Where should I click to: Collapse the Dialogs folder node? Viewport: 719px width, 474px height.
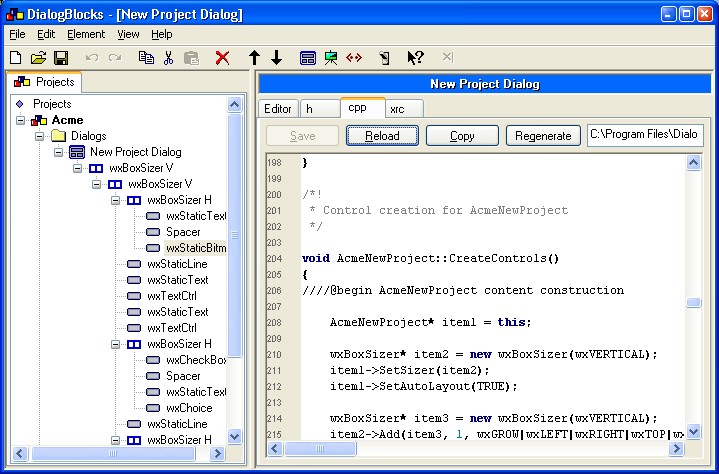coord(39,136)
